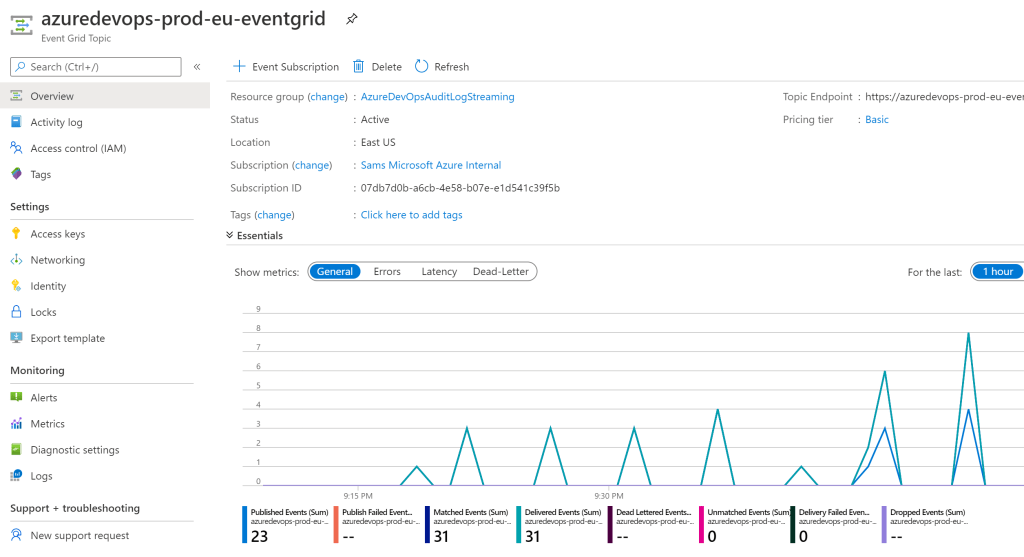This screenshot has height=557, width=1024.
Task: Click the Locks padlock icon
Action: coord(16,312)
